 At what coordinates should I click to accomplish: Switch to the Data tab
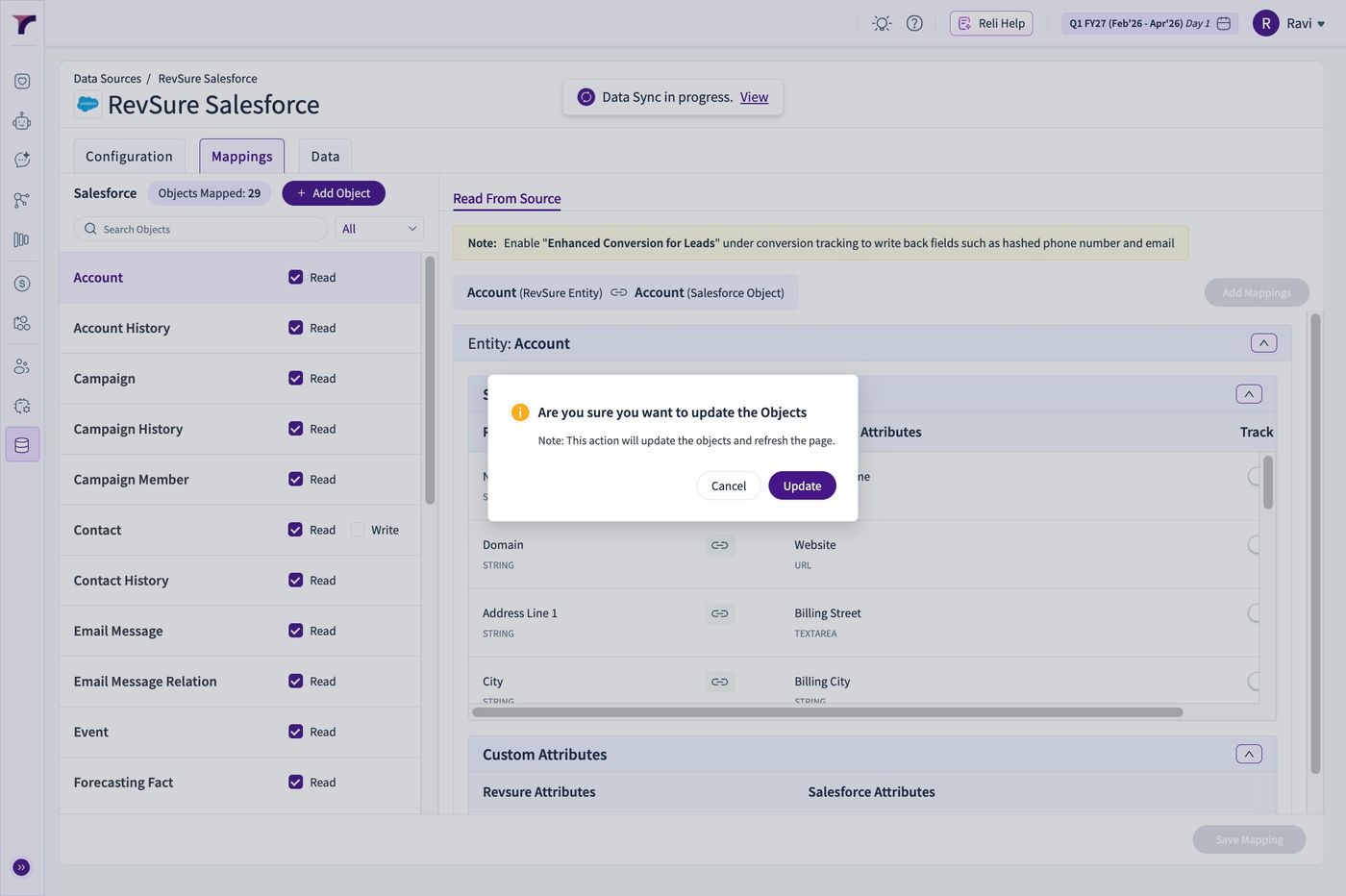(325, 157)
